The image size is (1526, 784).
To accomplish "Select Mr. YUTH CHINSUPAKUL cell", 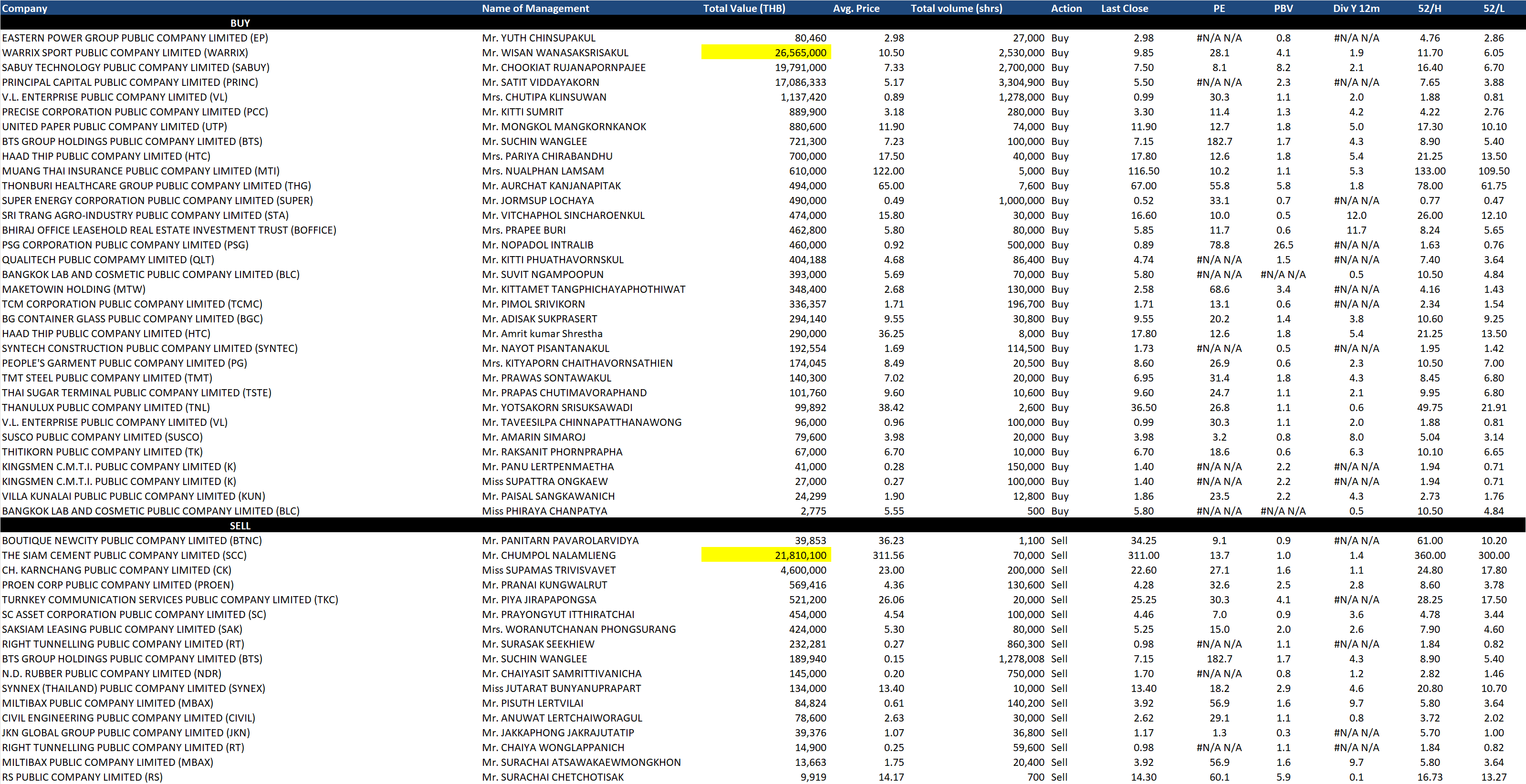I will point(538,38).
